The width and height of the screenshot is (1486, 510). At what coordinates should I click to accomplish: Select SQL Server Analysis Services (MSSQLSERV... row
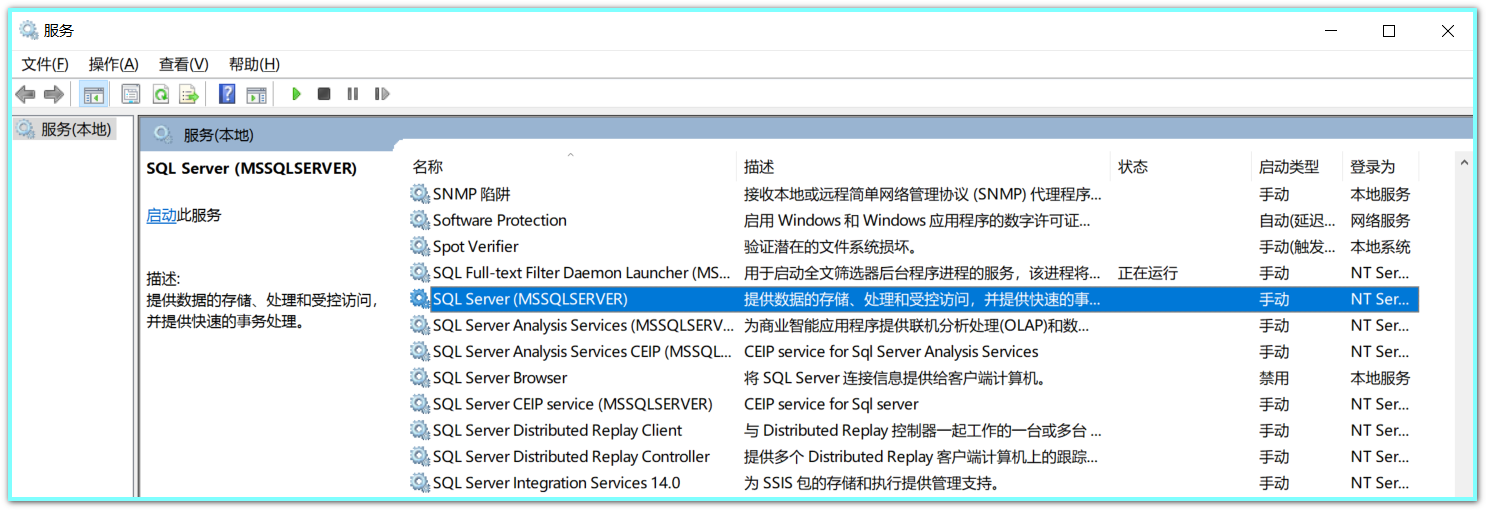(583, 325)
